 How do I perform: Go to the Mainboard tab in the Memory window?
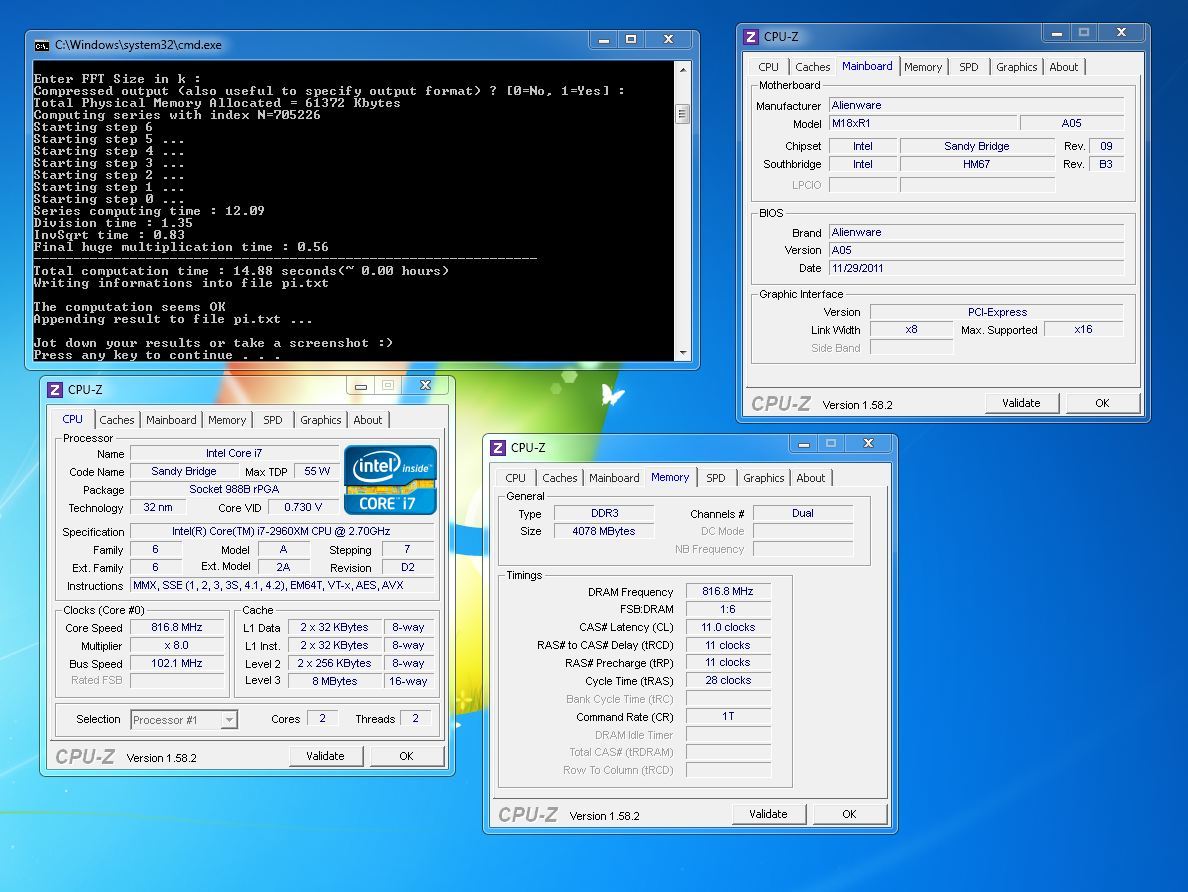(614, 478)
